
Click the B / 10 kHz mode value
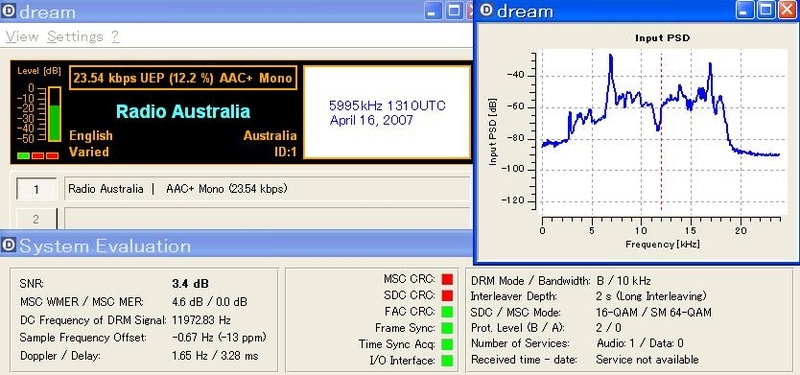(x=623, y=281)
